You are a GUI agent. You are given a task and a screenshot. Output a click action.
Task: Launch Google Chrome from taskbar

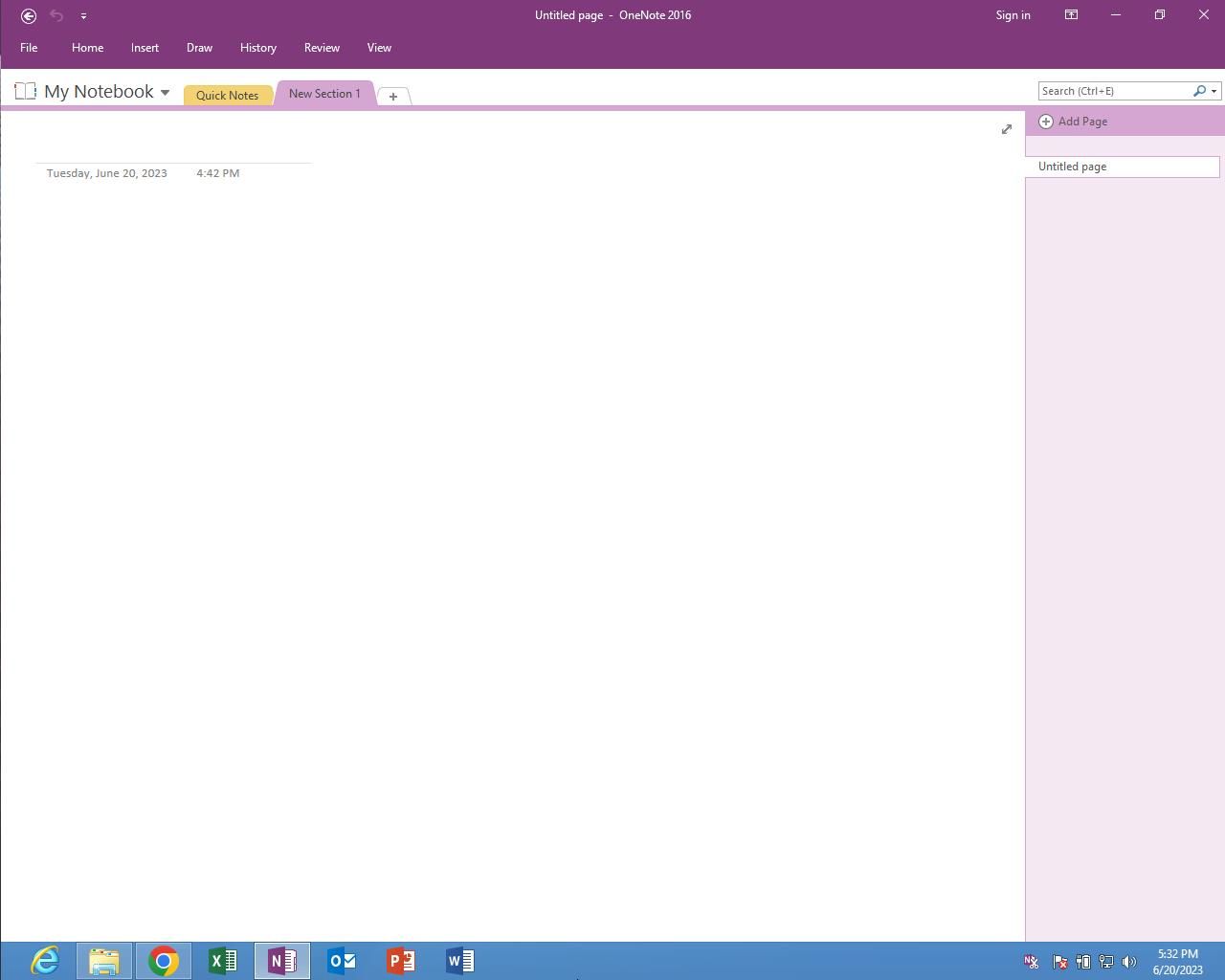click(x=163, y=960)
